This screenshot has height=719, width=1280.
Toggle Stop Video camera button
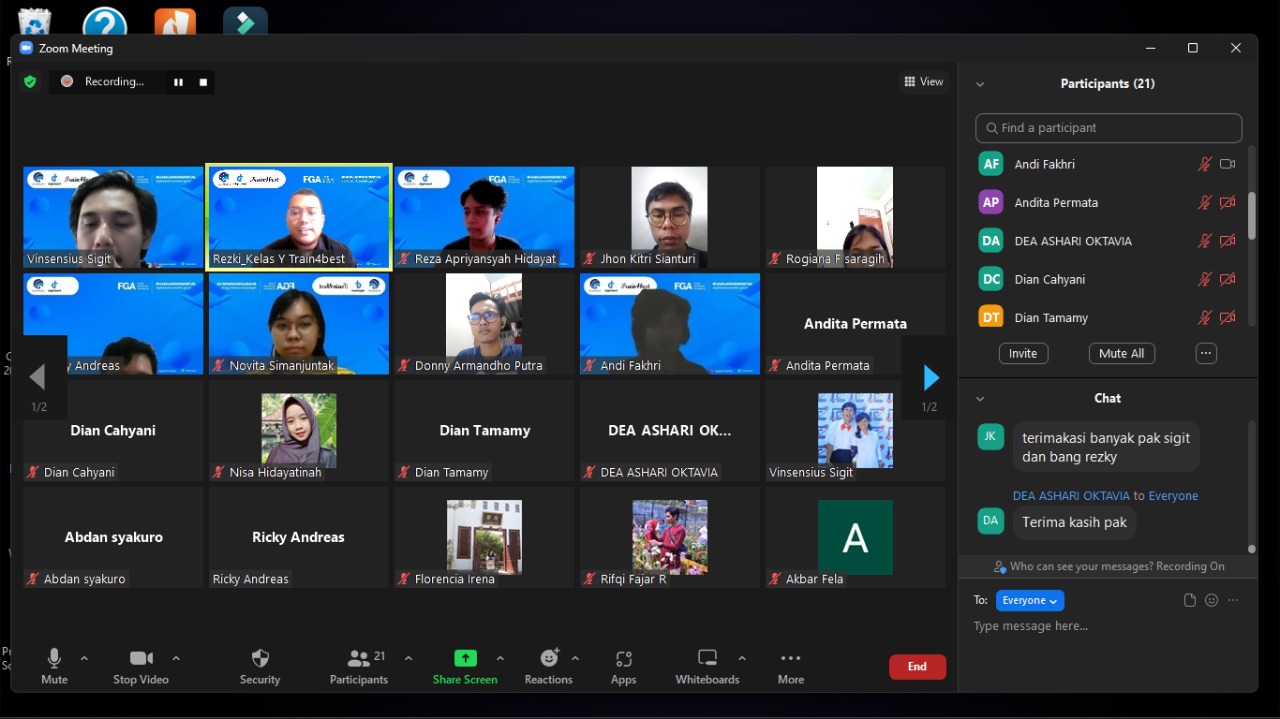click(141, 665)
